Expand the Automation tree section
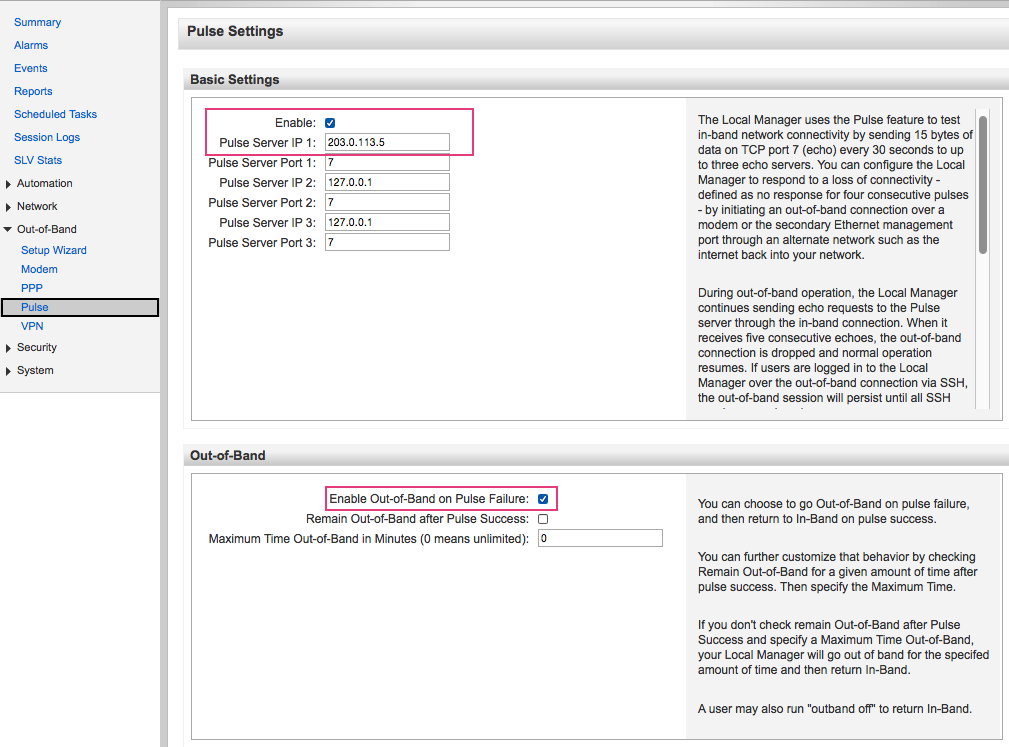1009x747 pixels. pos(9,184)
